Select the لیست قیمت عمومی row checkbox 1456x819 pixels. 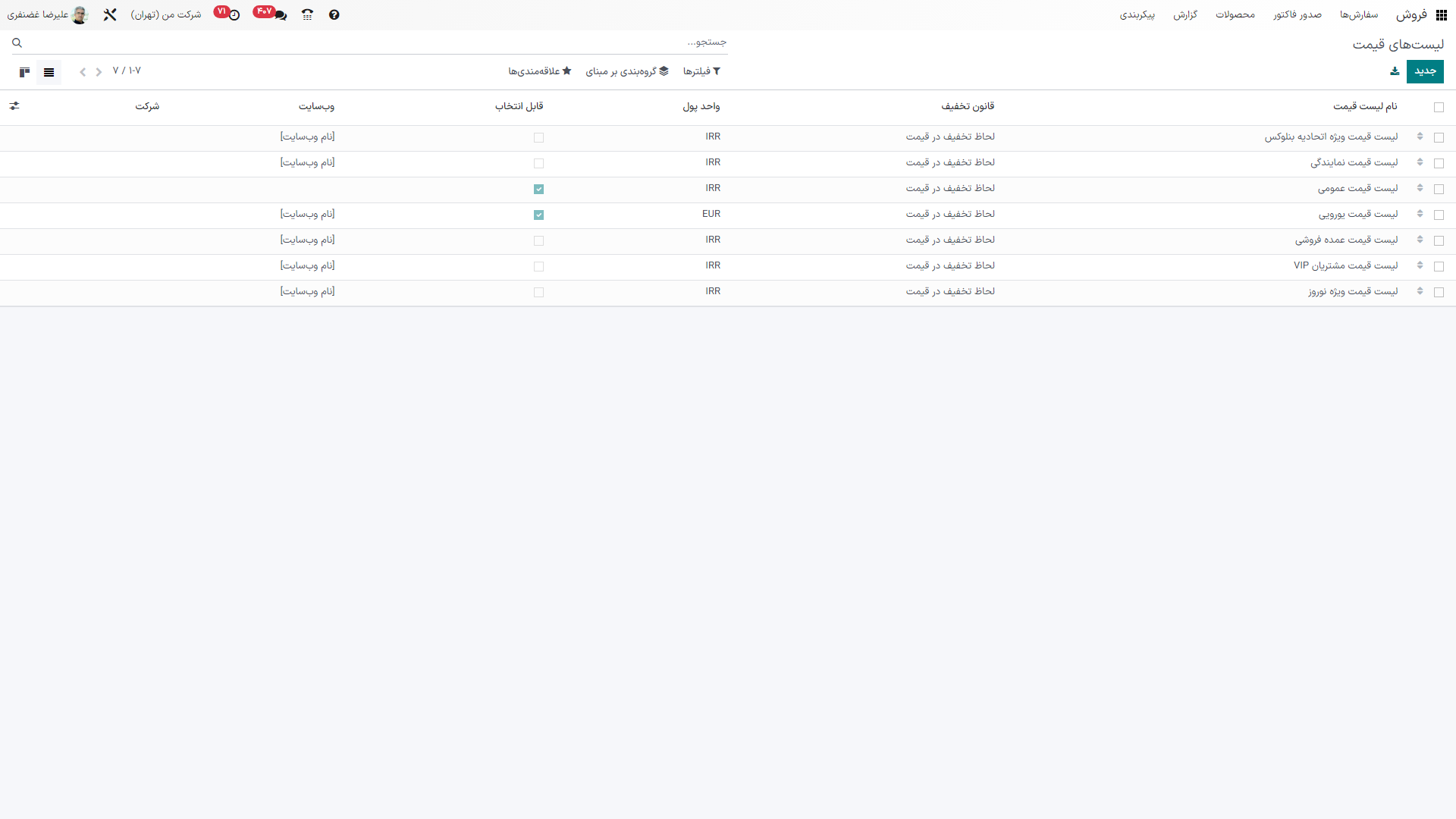point(1439,189)
